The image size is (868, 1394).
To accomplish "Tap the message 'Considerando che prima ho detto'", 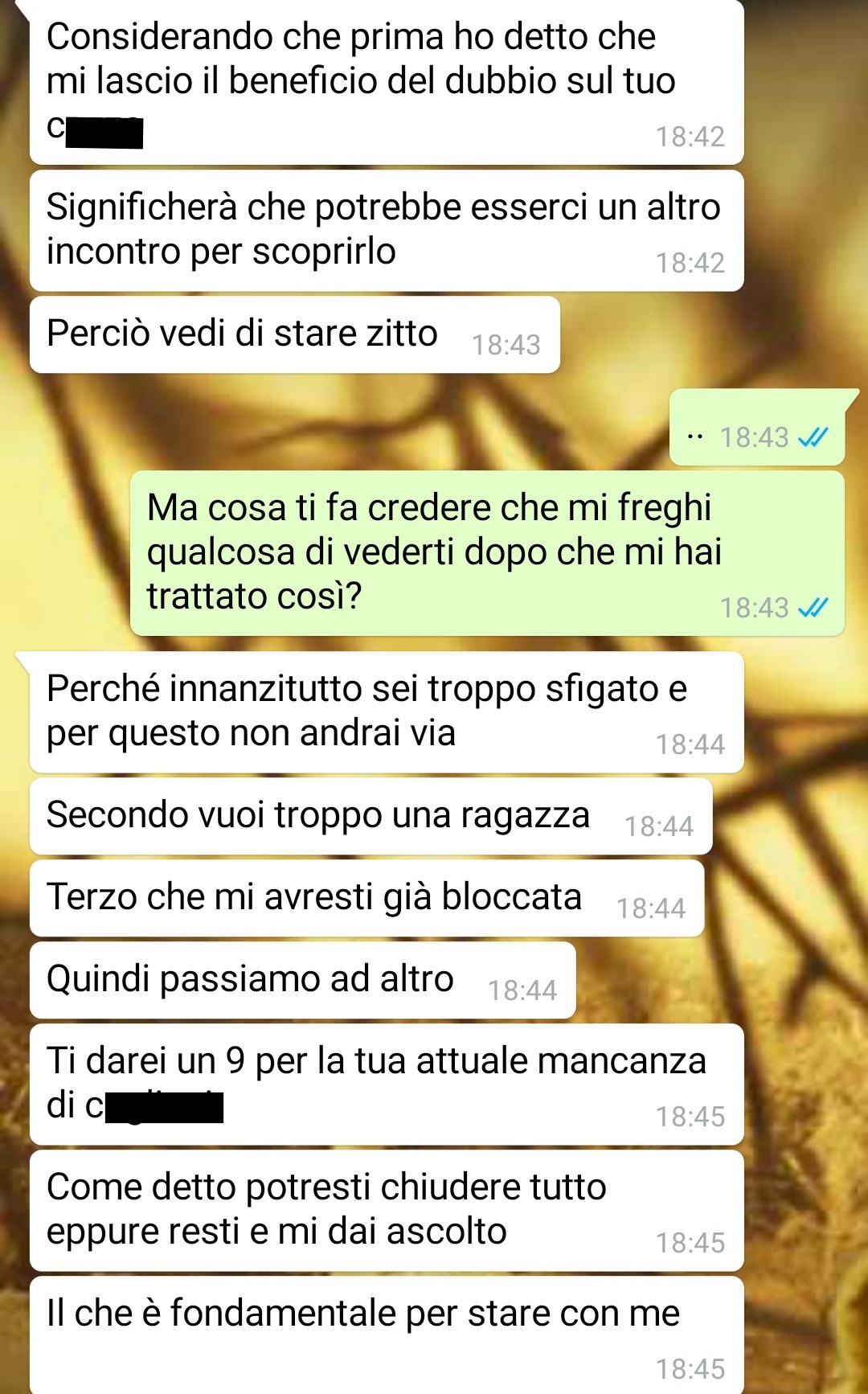I will pos(387,82).
